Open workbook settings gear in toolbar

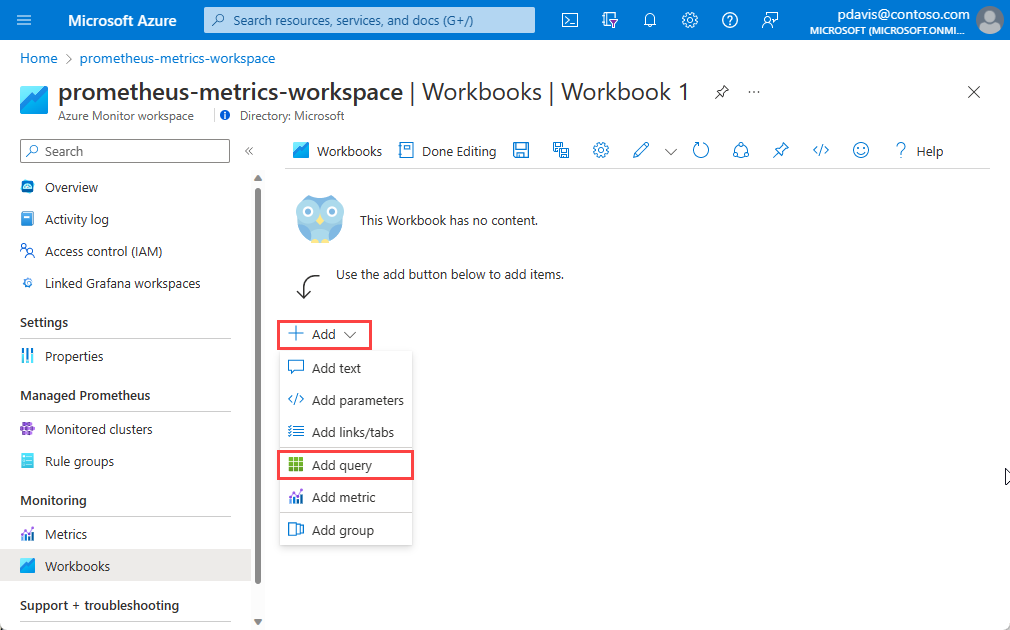click(600, 151)
